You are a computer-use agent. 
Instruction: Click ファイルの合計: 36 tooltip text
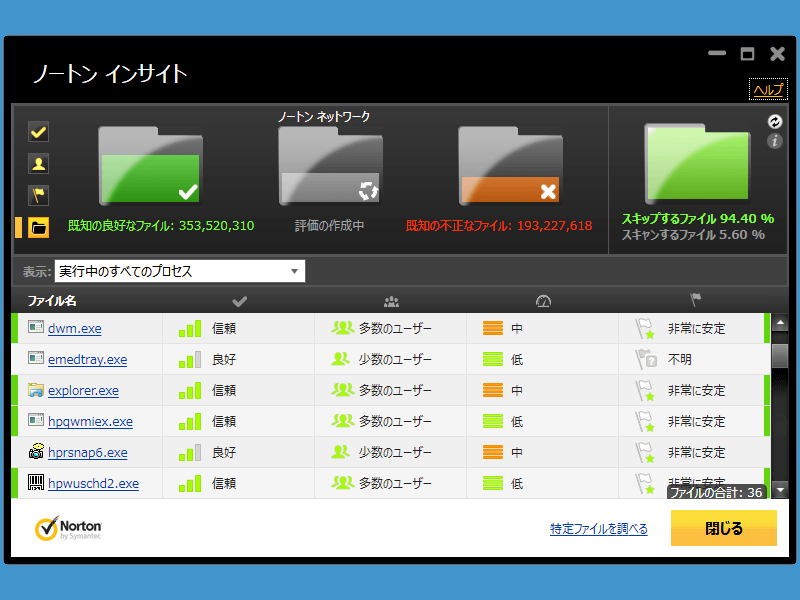pyautogui.click(x=716, y=492)
